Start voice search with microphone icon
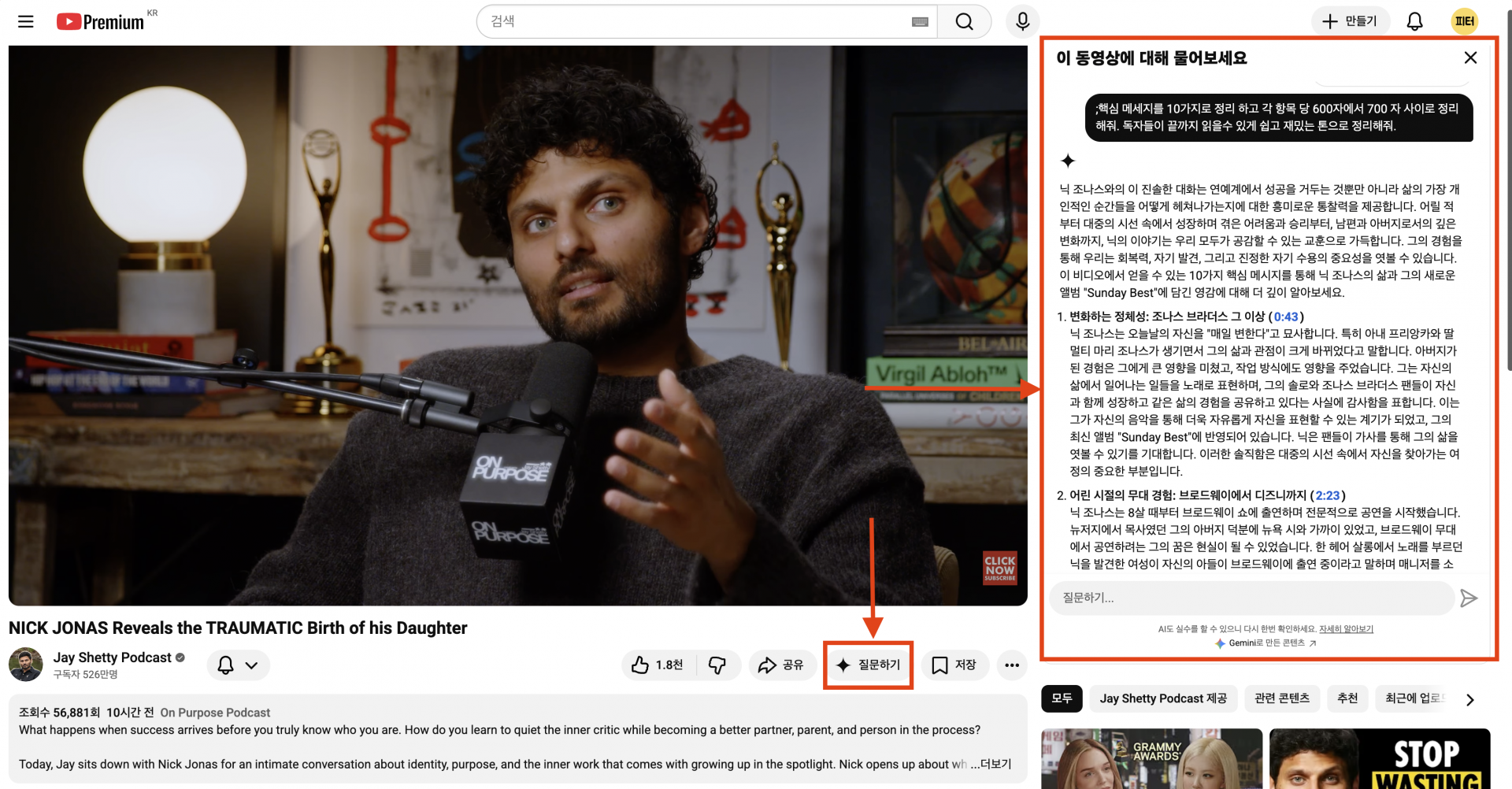1512x789 pixels. [1023, 21]
